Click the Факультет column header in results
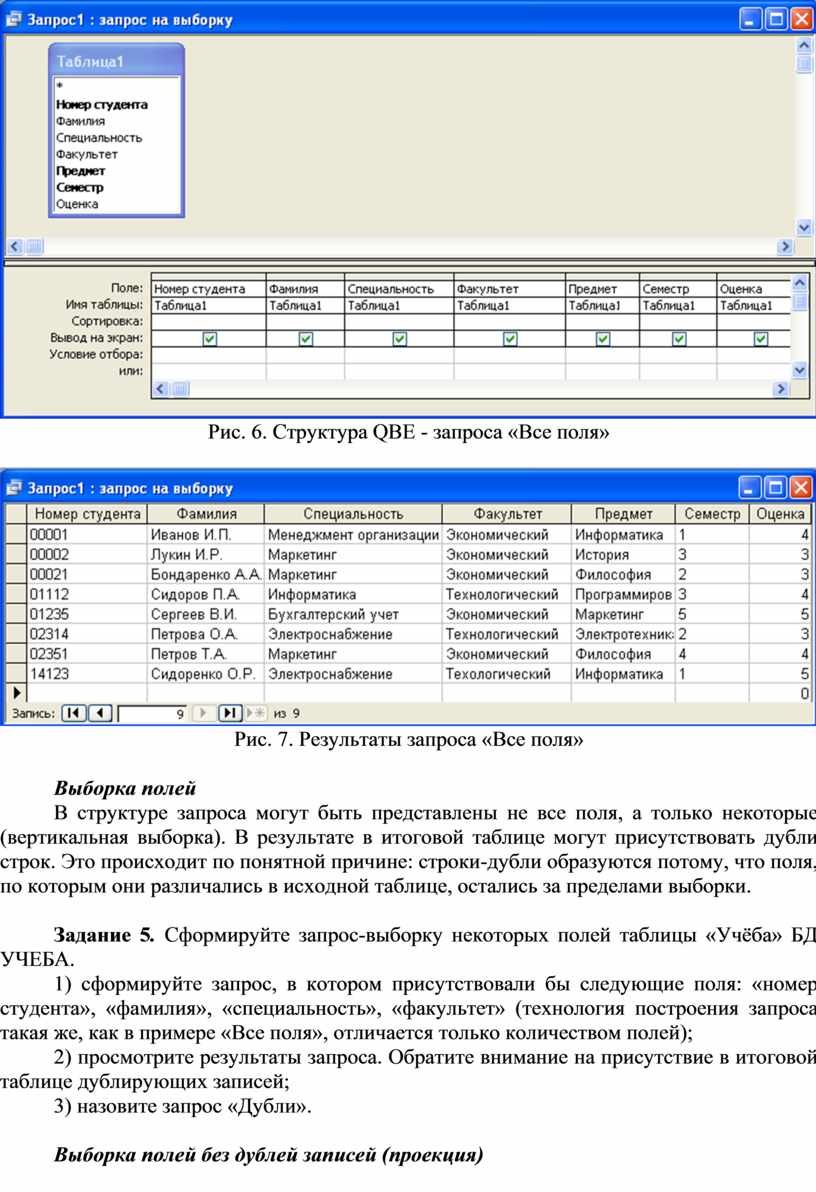 tap(506, 514)
